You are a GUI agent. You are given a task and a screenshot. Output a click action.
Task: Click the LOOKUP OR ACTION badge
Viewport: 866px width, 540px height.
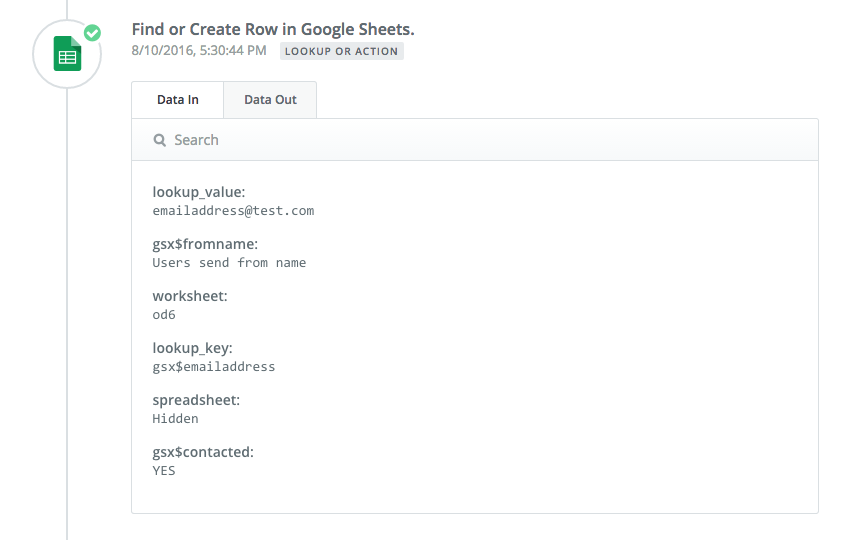tap(341, 51)
